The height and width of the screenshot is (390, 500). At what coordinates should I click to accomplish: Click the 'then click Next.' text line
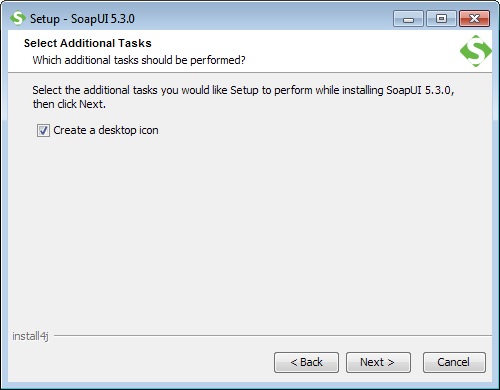click(x=69, y=104)
